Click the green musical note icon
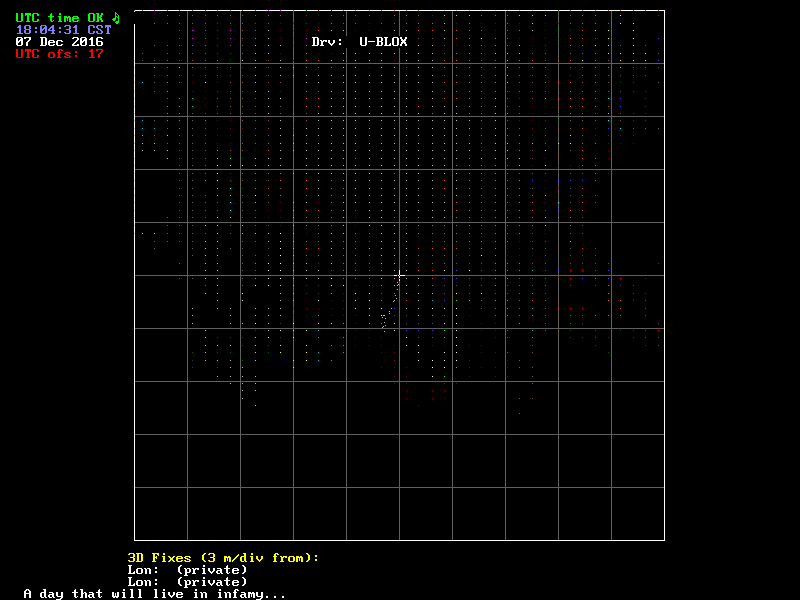Screen dimensions: 800x600 tap(116, 18)
